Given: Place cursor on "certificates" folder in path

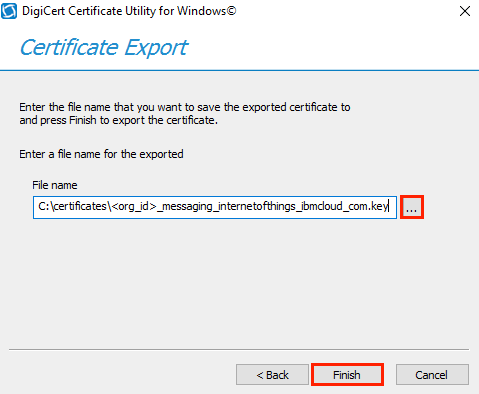Looking at the screenshot, I should point(80,207).
